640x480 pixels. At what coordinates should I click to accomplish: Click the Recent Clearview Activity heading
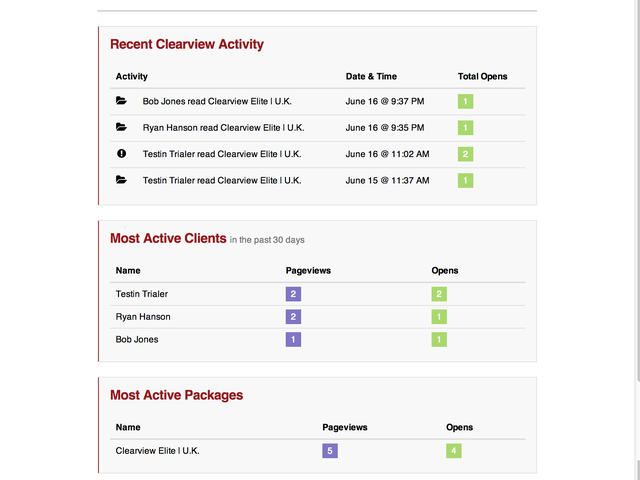(187, 44)
